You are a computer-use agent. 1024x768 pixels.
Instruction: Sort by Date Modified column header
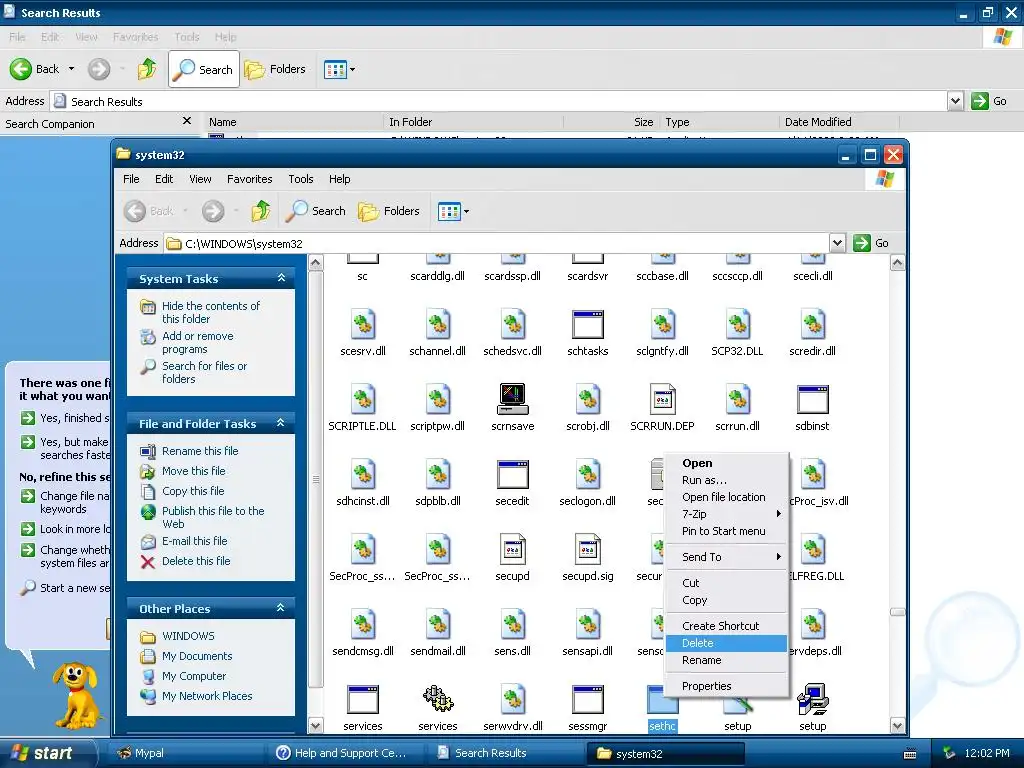(x=839, y=122)
